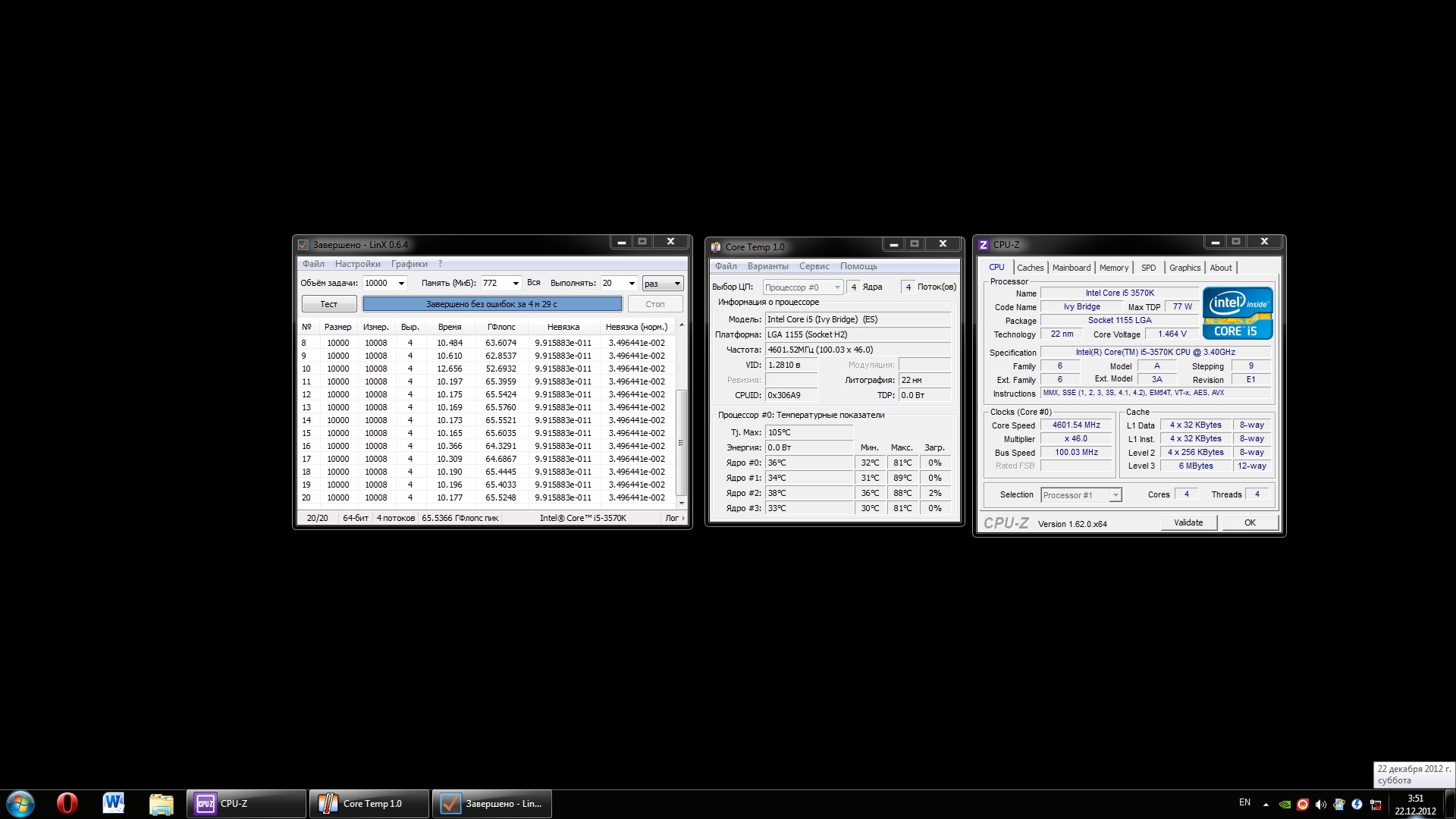Expand the Объём задачи dropdown arrow
Image resolution: width=1456 pixels, height=819 pixels.
click(401, 284)
